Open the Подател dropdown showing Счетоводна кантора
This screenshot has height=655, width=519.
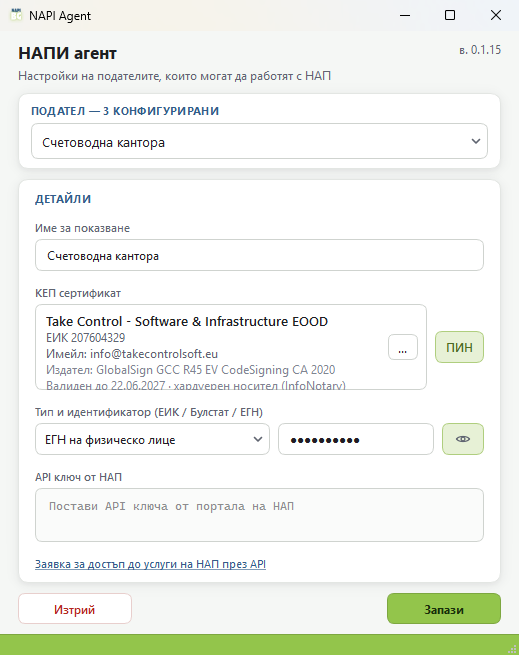click(x=259, y=141)
